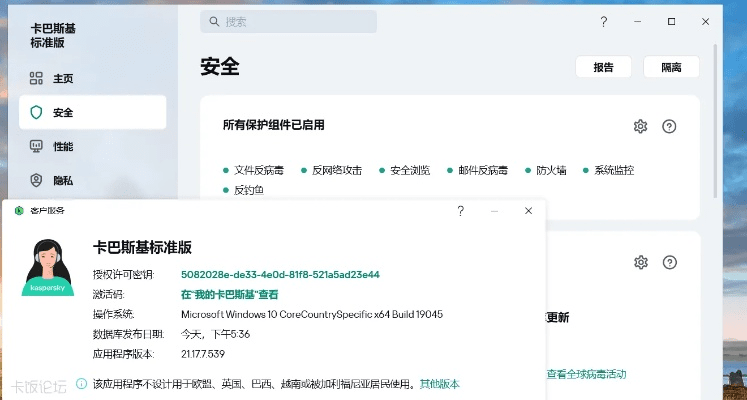
Task: Open protection components settings gear
Action: (640, 126)
